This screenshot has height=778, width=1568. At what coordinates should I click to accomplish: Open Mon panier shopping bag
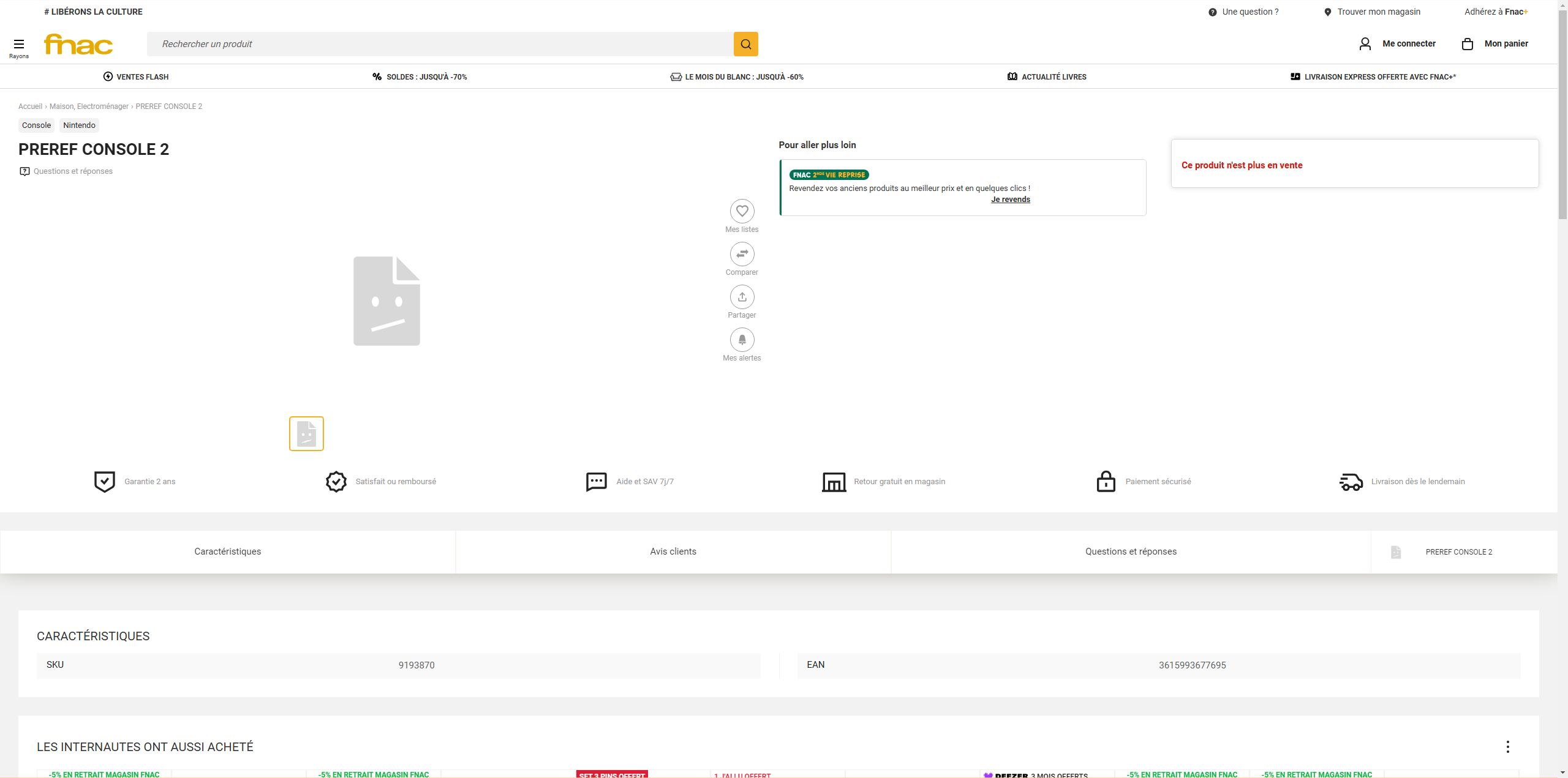click(1468, 43)
